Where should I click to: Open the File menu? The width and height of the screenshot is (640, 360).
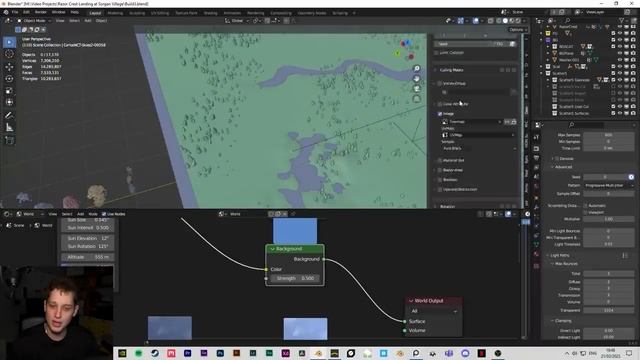15,13
